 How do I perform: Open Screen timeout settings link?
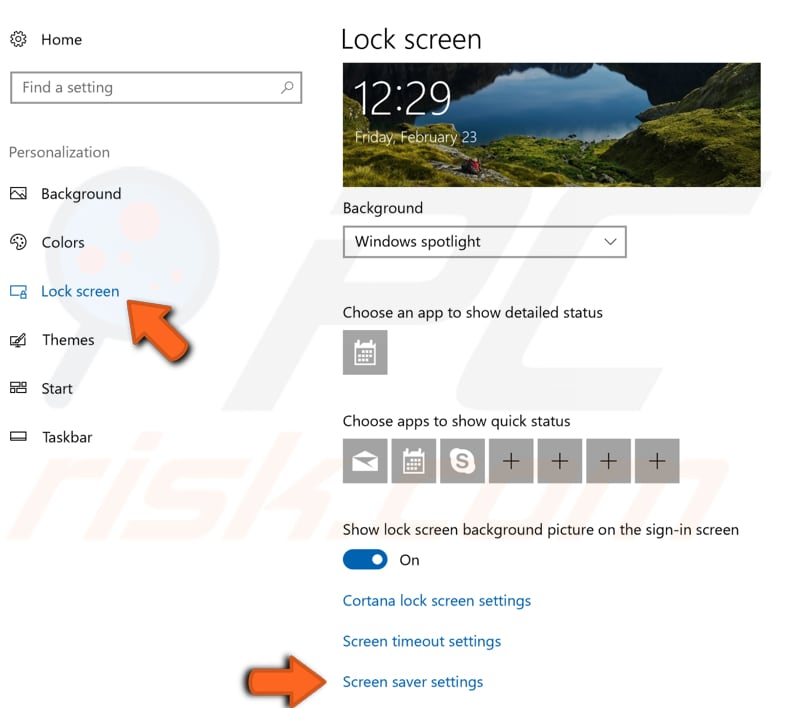[x=422, y=641]
